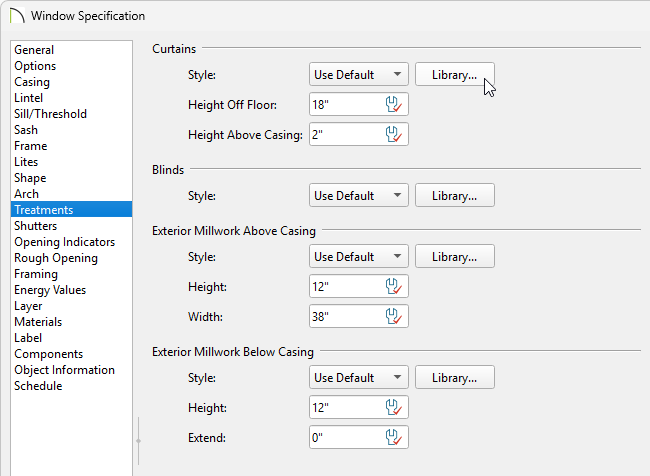The height and width of the screenshot is (476, 650).
Task: Select the Arch panel
Action: 71,194
